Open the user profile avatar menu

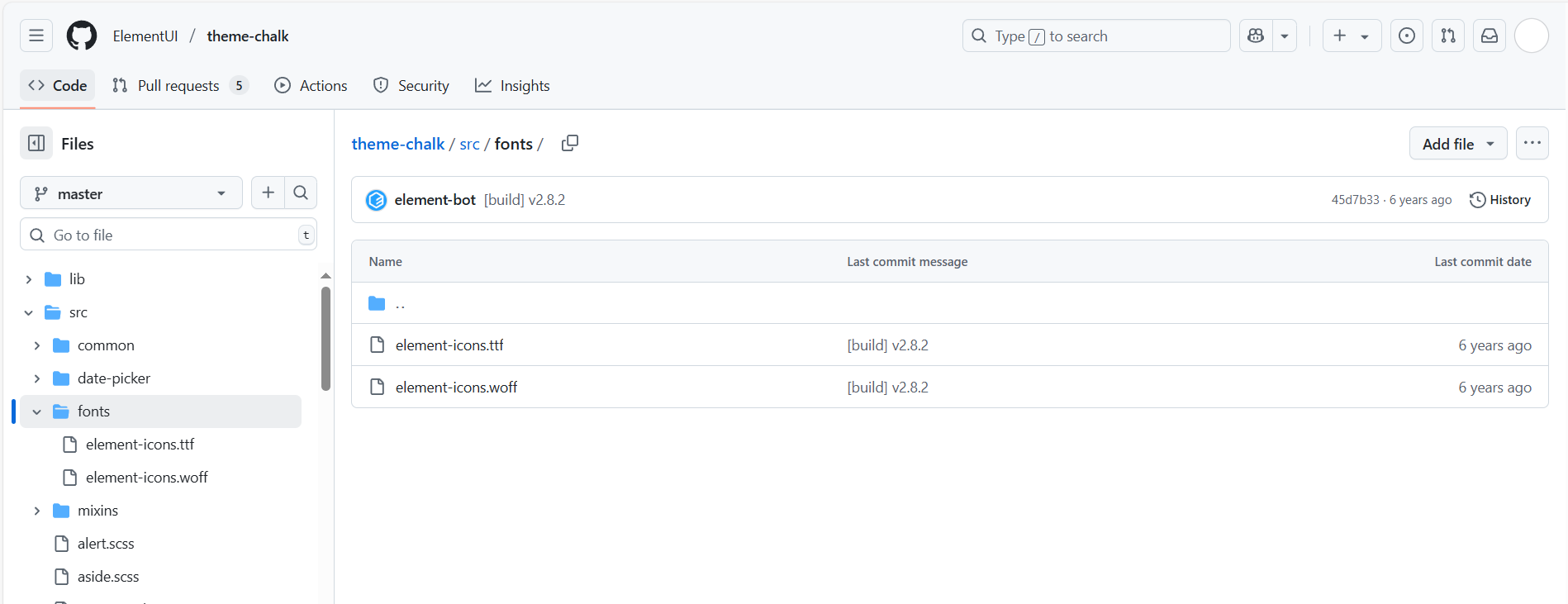1532,36
